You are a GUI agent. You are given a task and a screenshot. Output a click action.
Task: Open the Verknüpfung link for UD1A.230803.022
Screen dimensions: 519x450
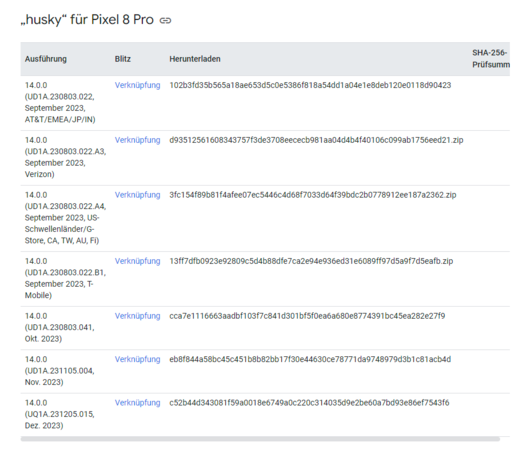[137, 85]
